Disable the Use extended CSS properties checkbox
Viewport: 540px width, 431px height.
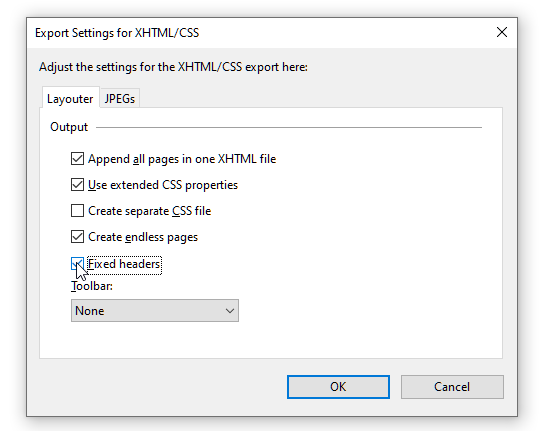click(77, 185)
